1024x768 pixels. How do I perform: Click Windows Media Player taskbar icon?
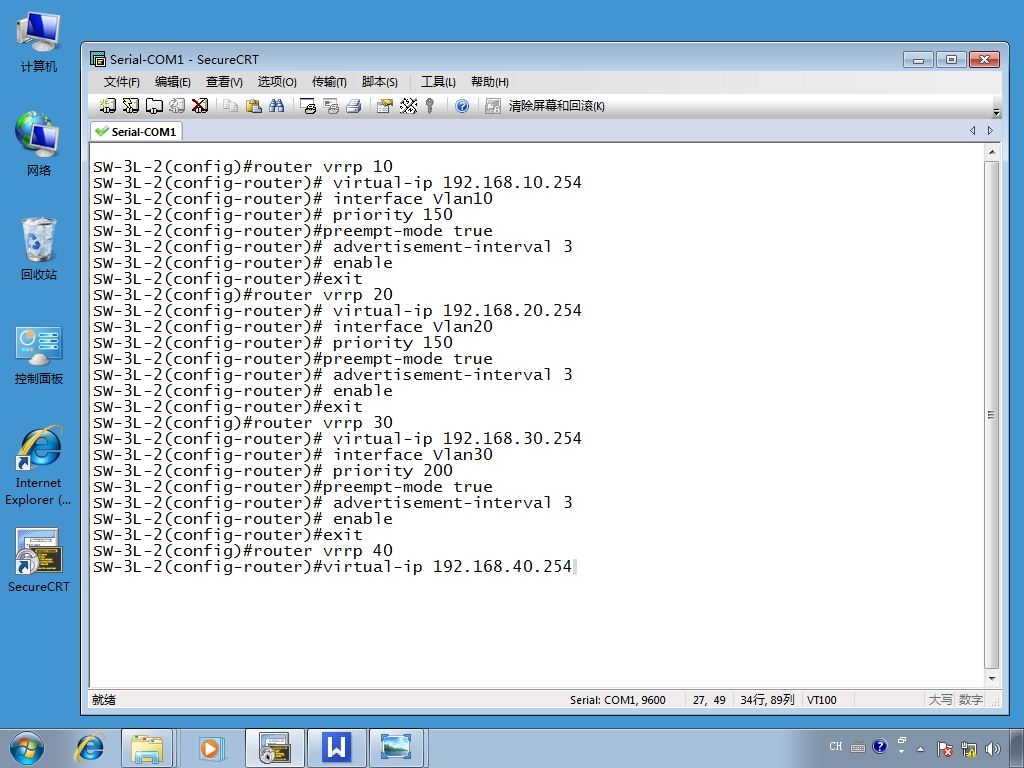[210, 748]
